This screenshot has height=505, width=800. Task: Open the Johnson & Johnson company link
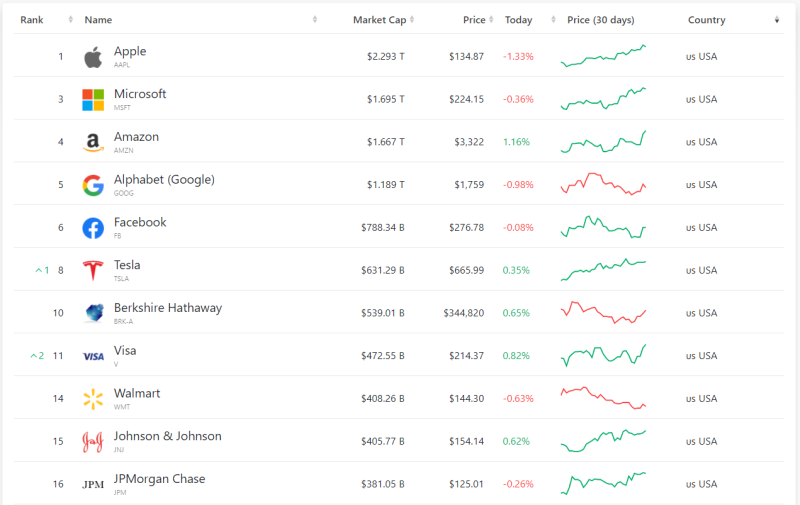click(167, 436)
